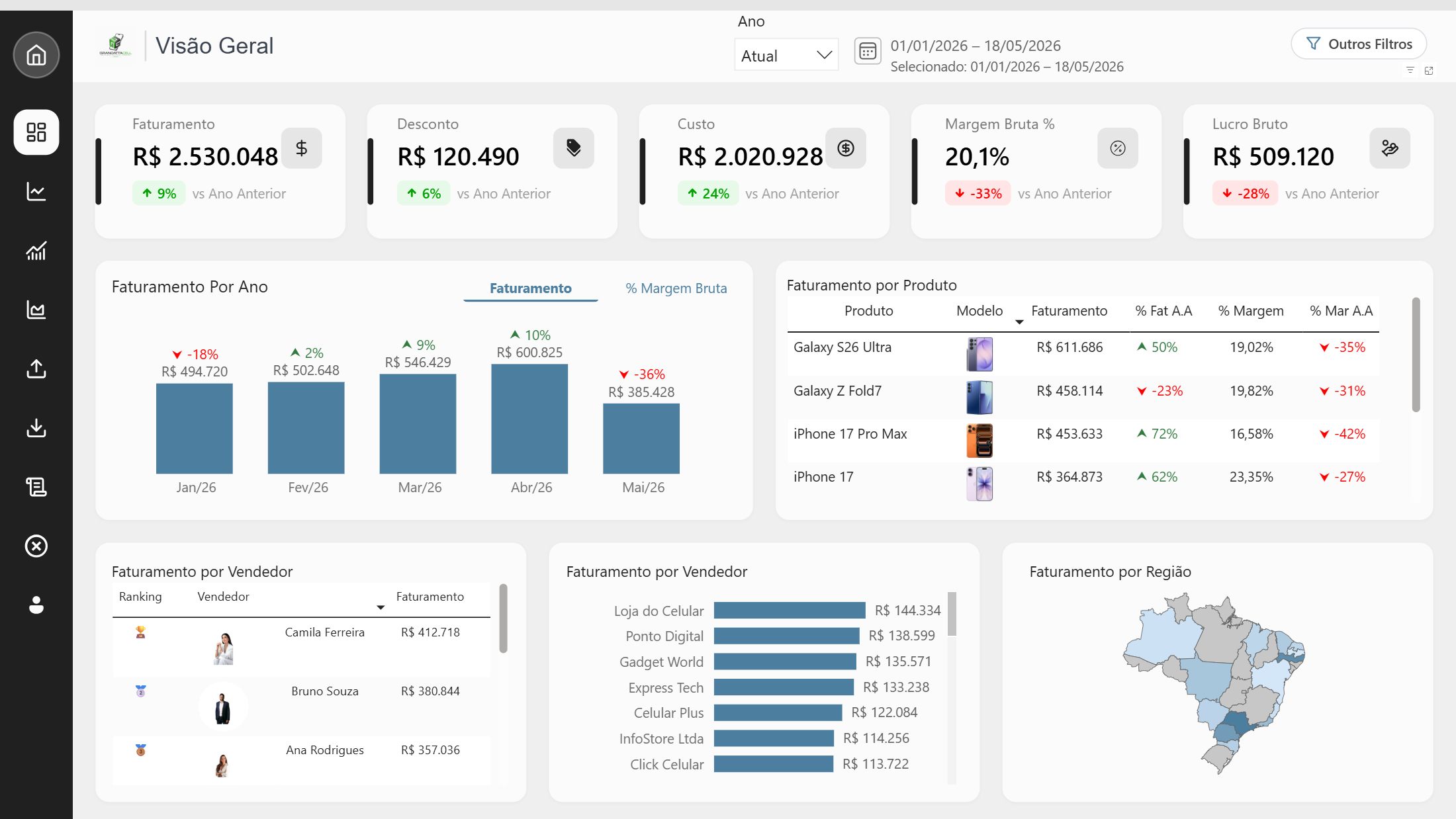Click the sort arrow in Vendedor table header
Viewport: 1456px width, 819px height.
[x=381, y=607]
